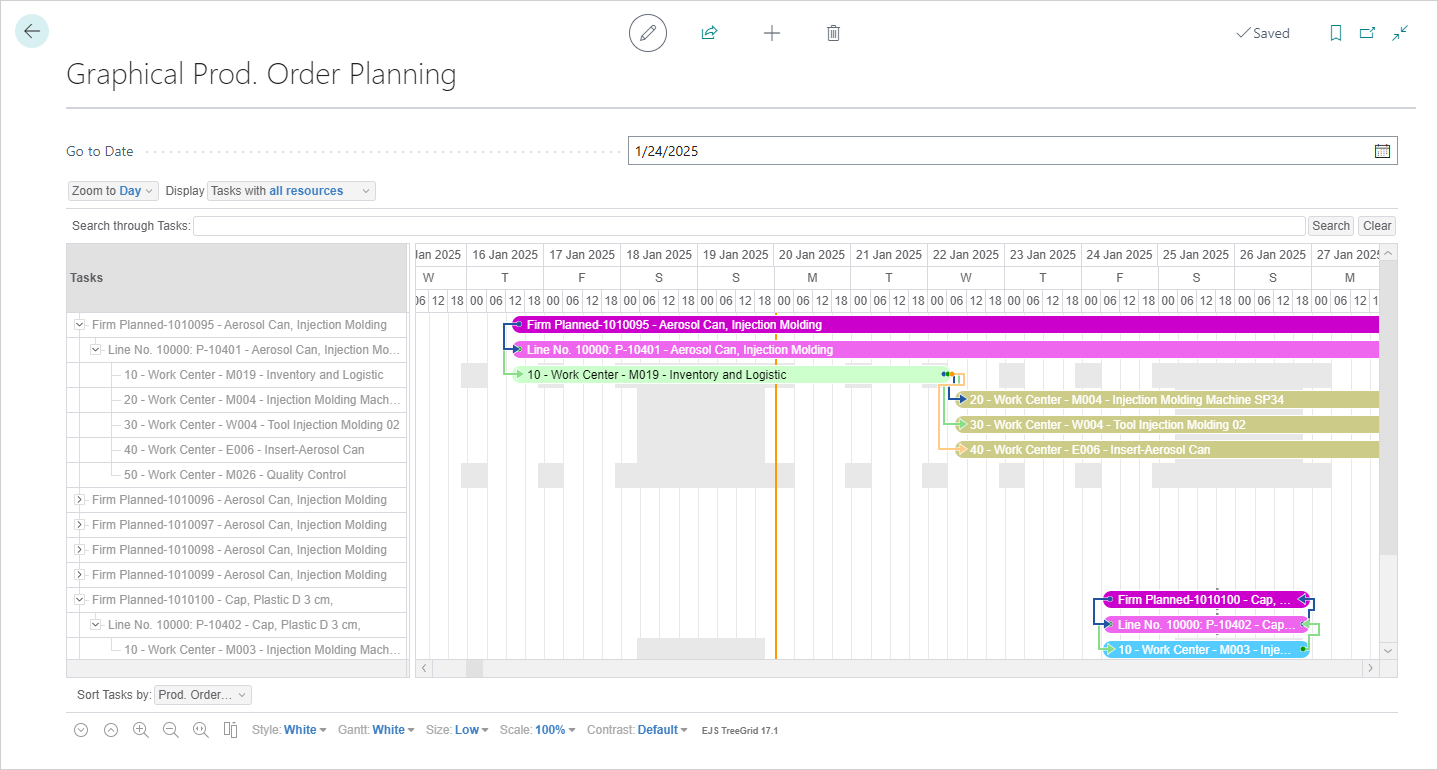Screen dimensions: 1438x770
Task: Collapse the Firm Planned-1010095 task group
Action: pyautogui.click(x=79, y=324)
